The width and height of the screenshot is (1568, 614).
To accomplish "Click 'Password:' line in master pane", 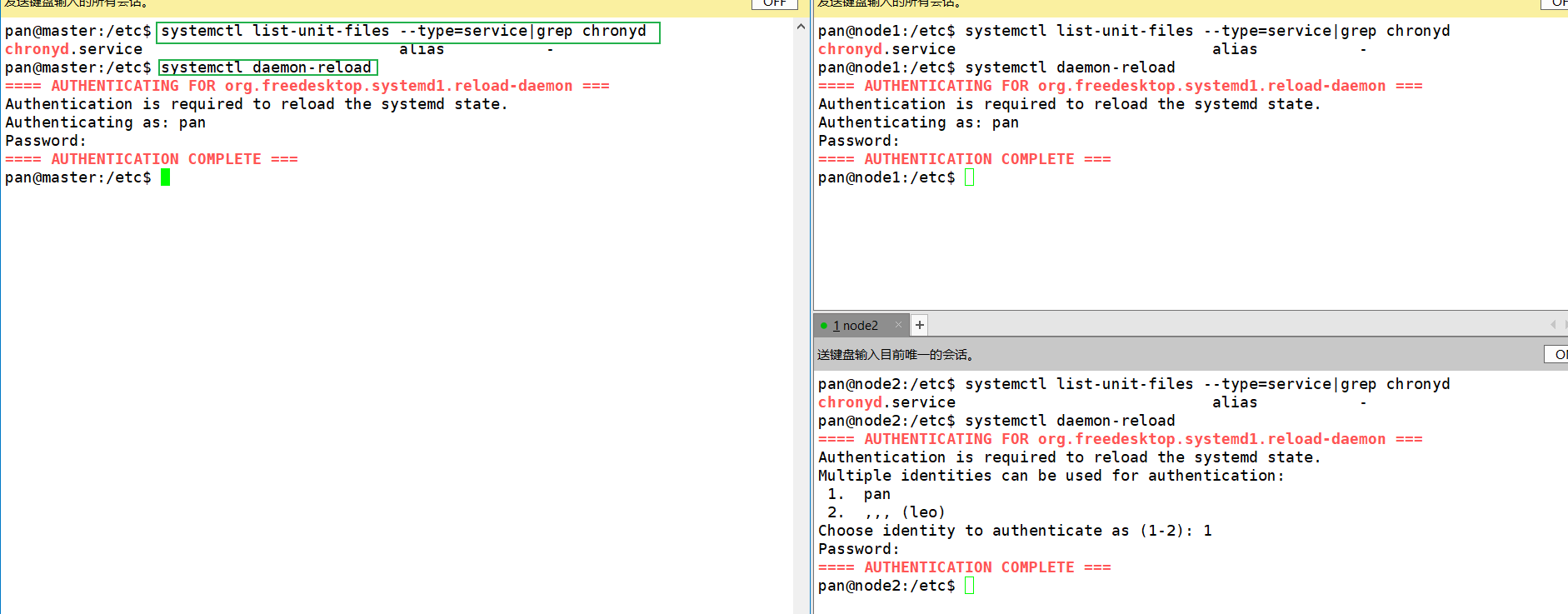I will (46, 141).
